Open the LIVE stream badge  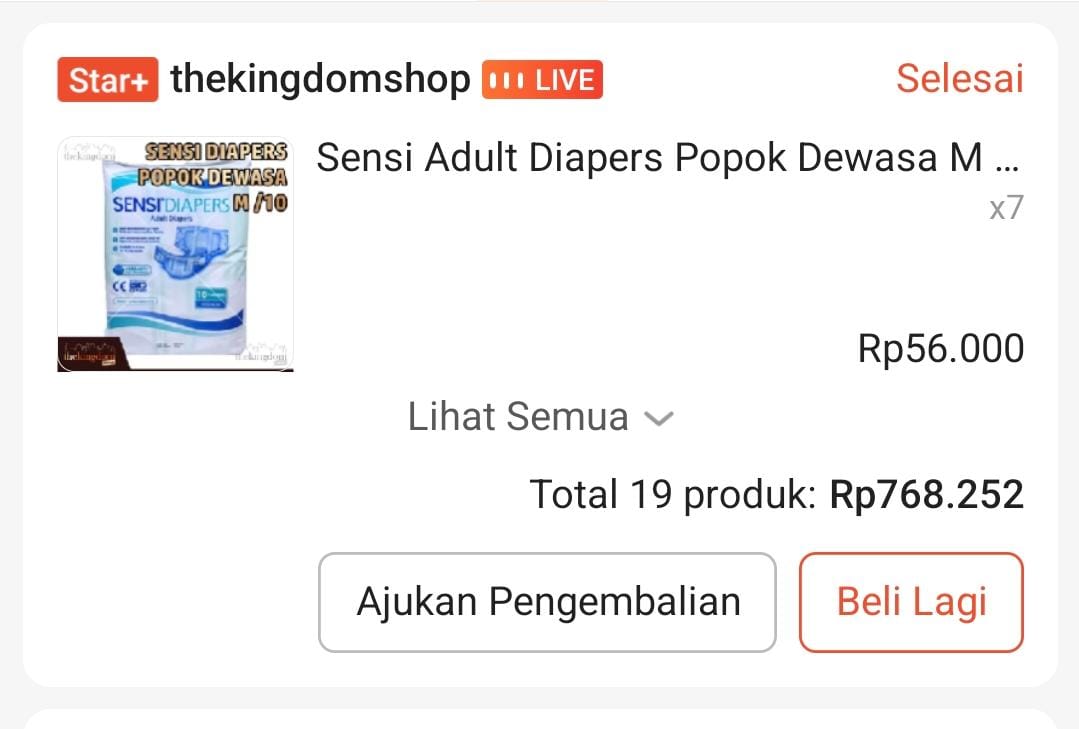click(542, 80)
